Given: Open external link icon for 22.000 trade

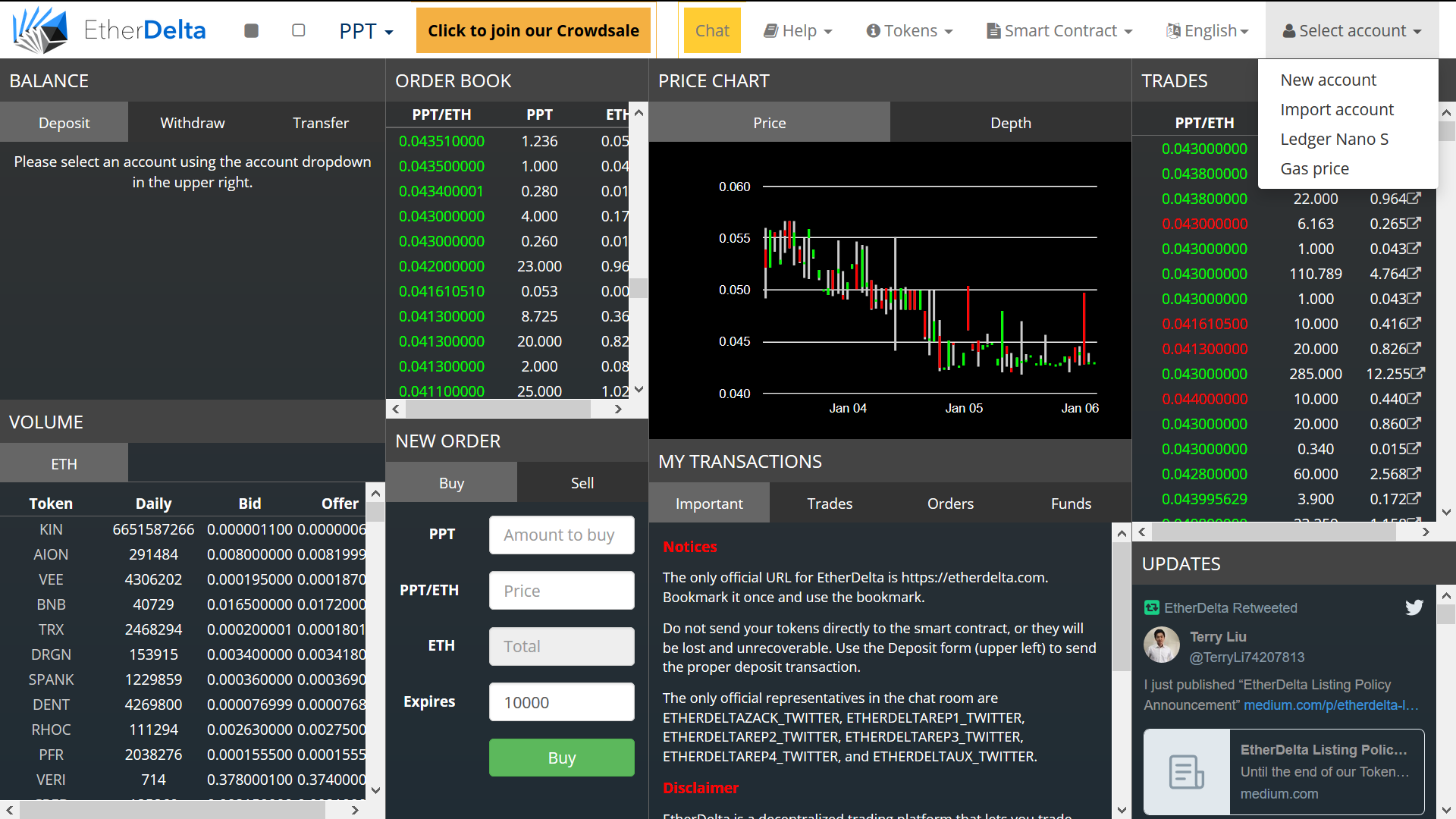Looking at the screenshot, I should click(1414, 198).
